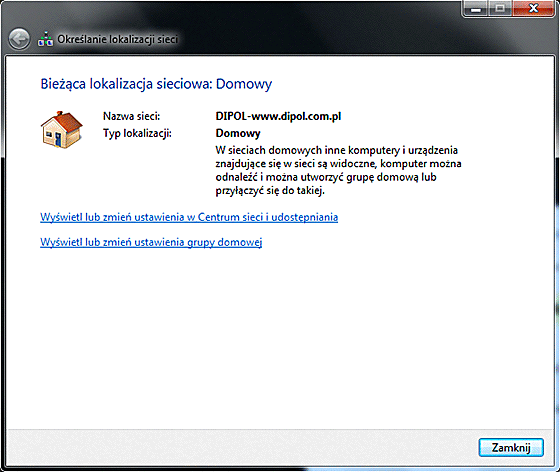The image size is (560, 472).
Task: Open the grupy domowej settings link
Action: coord(151,242)
